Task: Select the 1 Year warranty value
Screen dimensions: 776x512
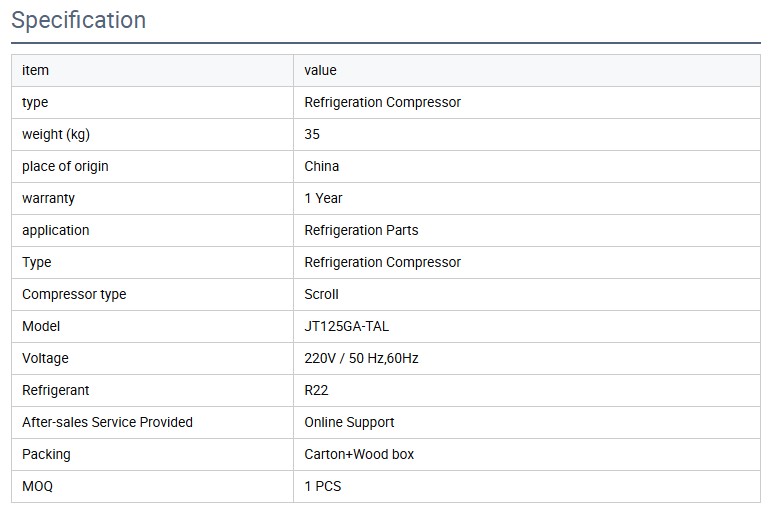Action: pyautogui.click(x=323, y=198)
